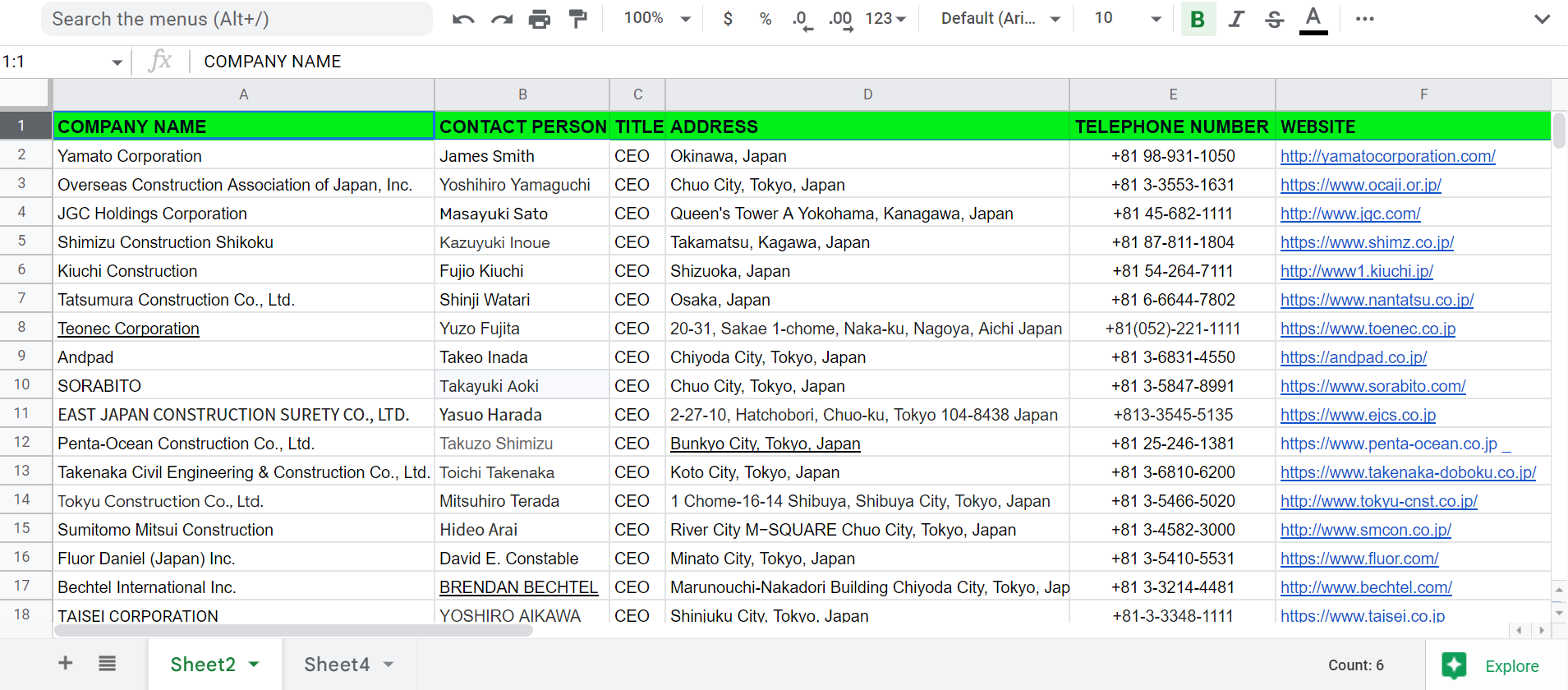Open the more number formats 123 dropdown

[885, 18]
